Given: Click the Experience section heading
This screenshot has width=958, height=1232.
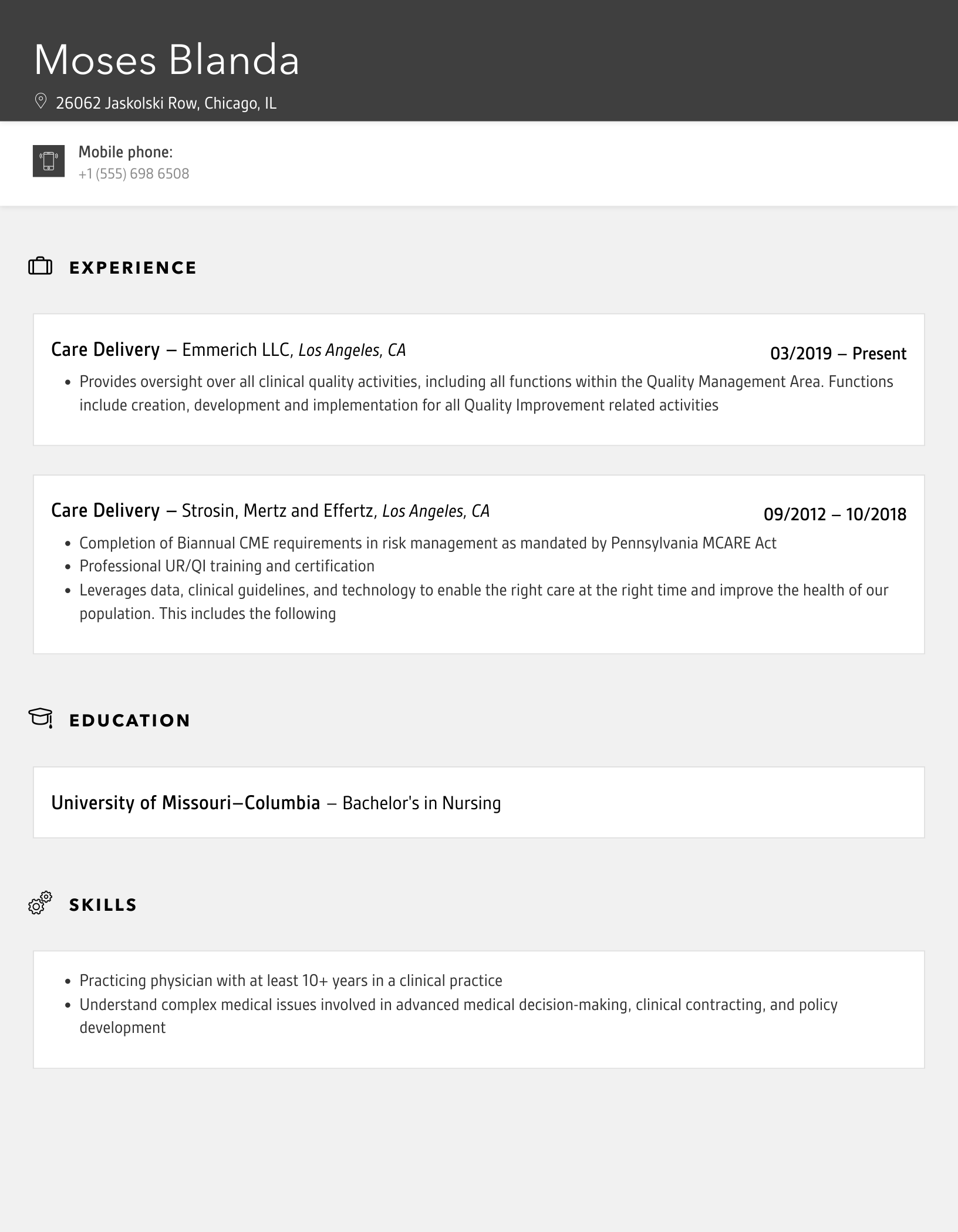Looking at the screenshot, I should click(133, 268).
